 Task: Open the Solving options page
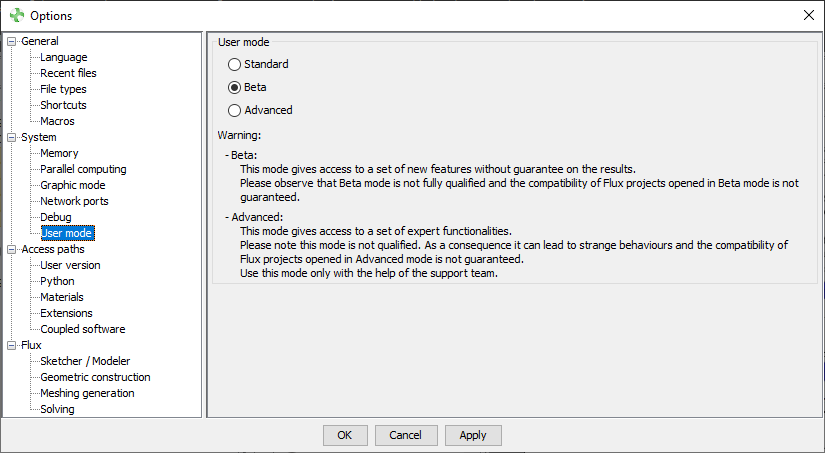[x=57, y=409]
